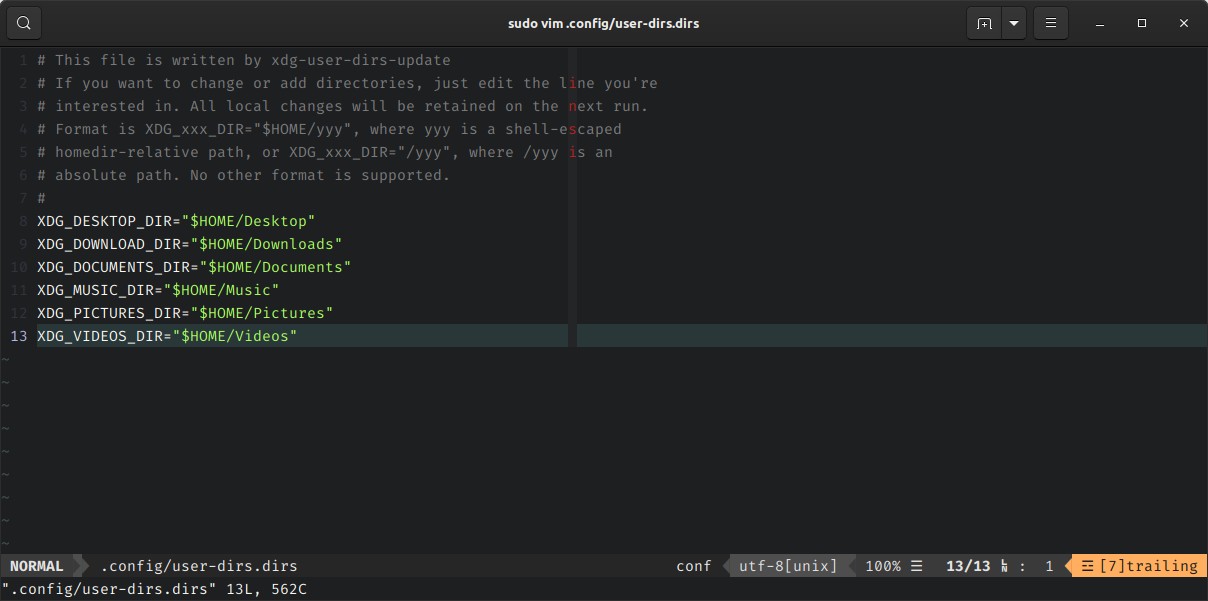Click comment line starting 'If you want to change'
The image size is (1208, 601).
point(347,83)
